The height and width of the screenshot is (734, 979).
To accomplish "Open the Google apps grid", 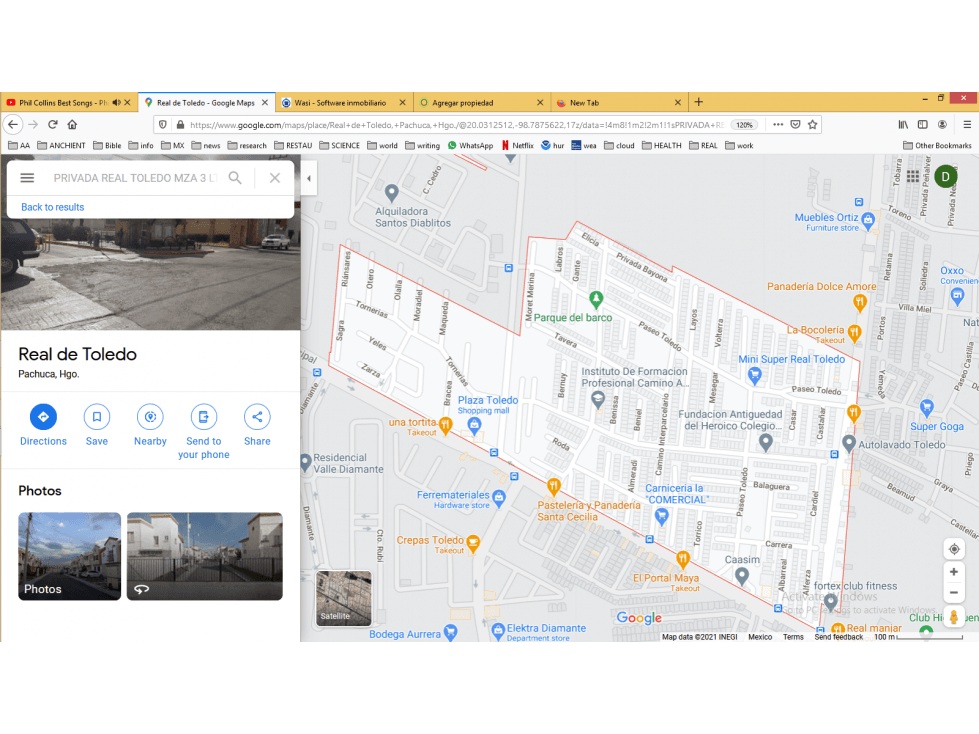I will point(913,177).
